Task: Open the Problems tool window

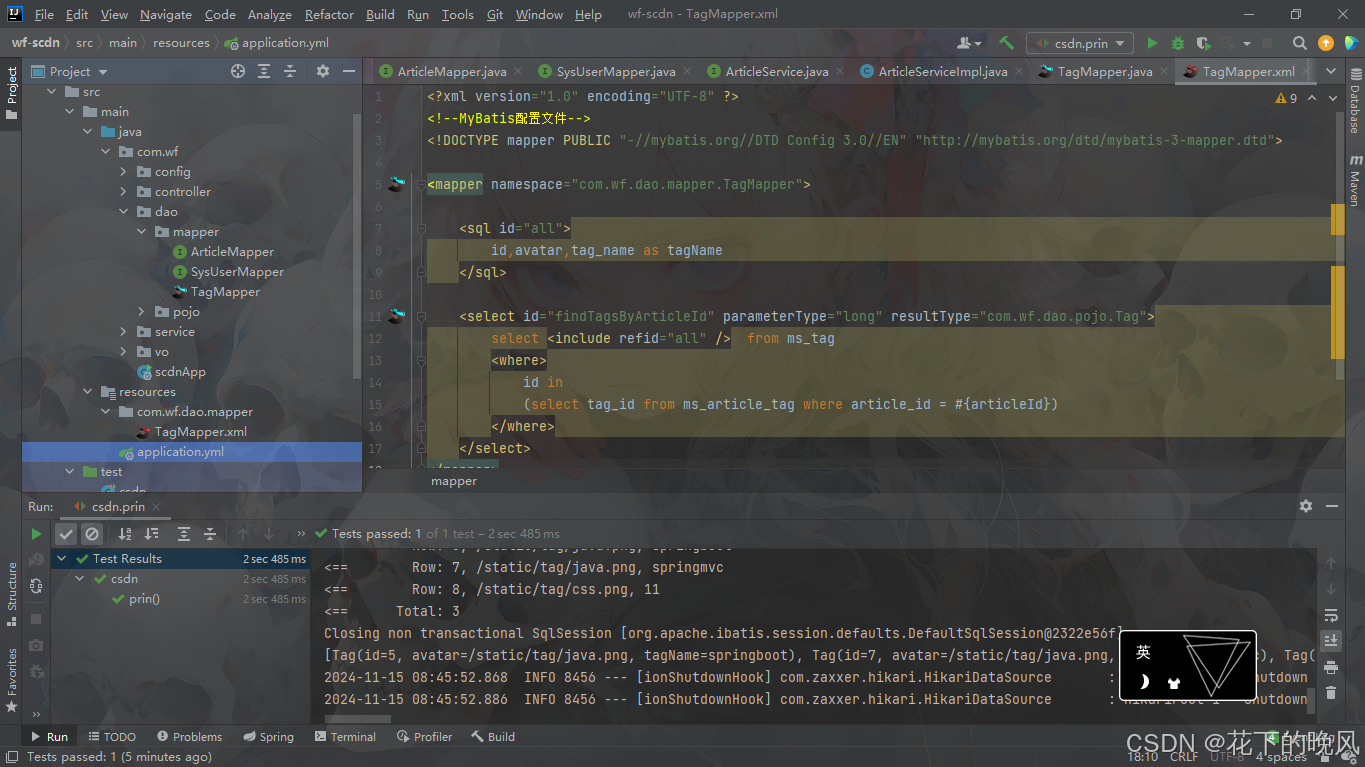Action: pos(189,736)
